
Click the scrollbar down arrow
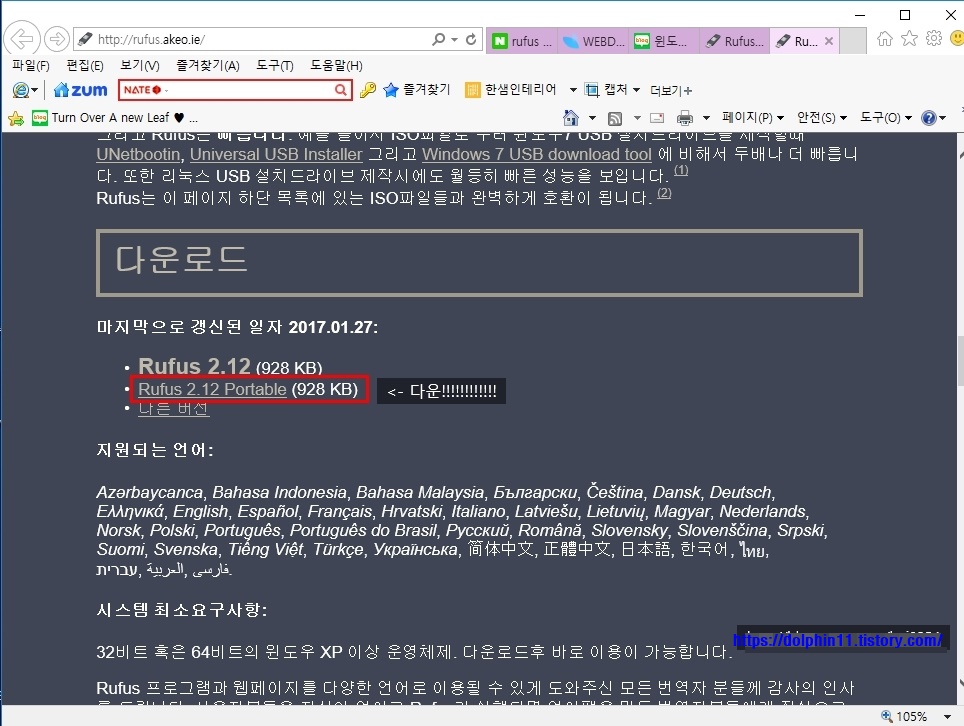click(959, 684)
